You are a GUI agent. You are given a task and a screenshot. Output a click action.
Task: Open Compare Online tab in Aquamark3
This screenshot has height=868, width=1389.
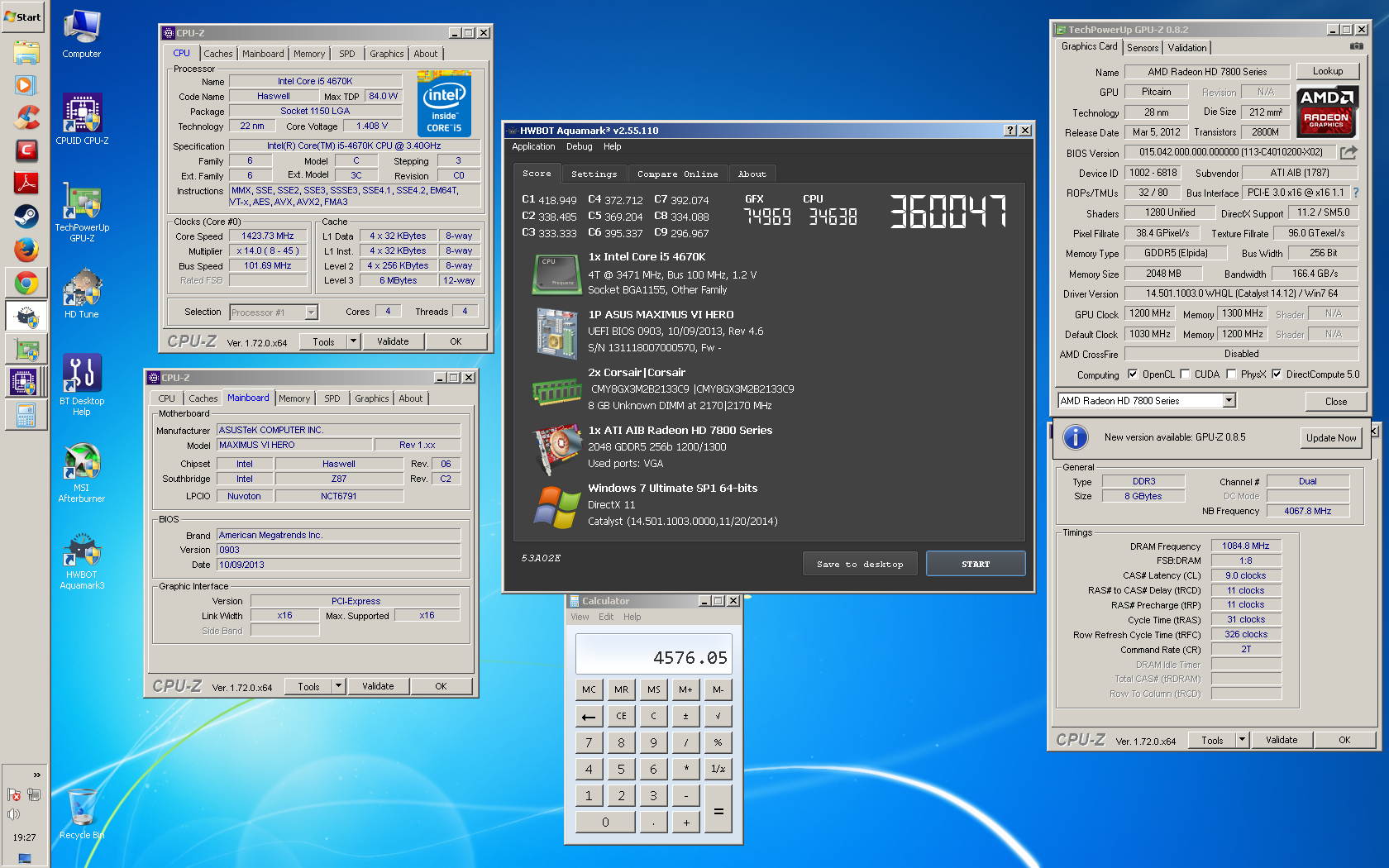coord(677,174)
